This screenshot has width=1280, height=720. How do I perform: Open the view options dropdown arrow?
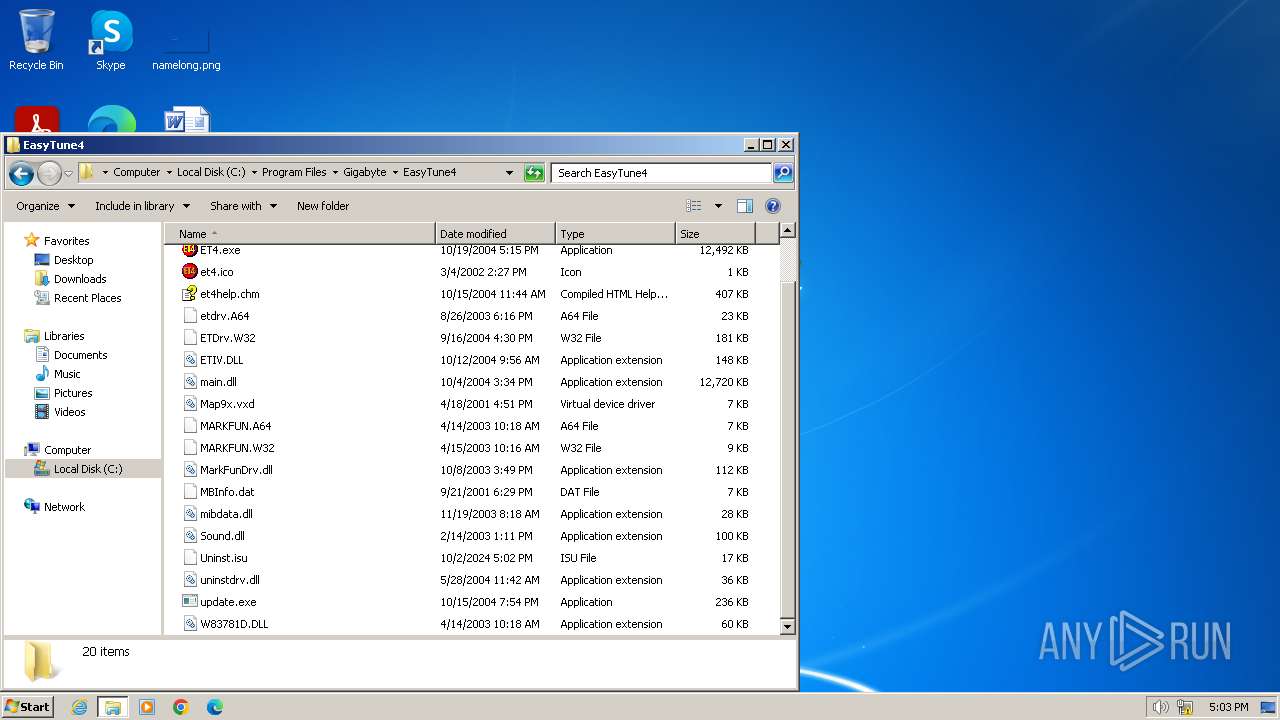pyautogui.click(x=718, y=206)
